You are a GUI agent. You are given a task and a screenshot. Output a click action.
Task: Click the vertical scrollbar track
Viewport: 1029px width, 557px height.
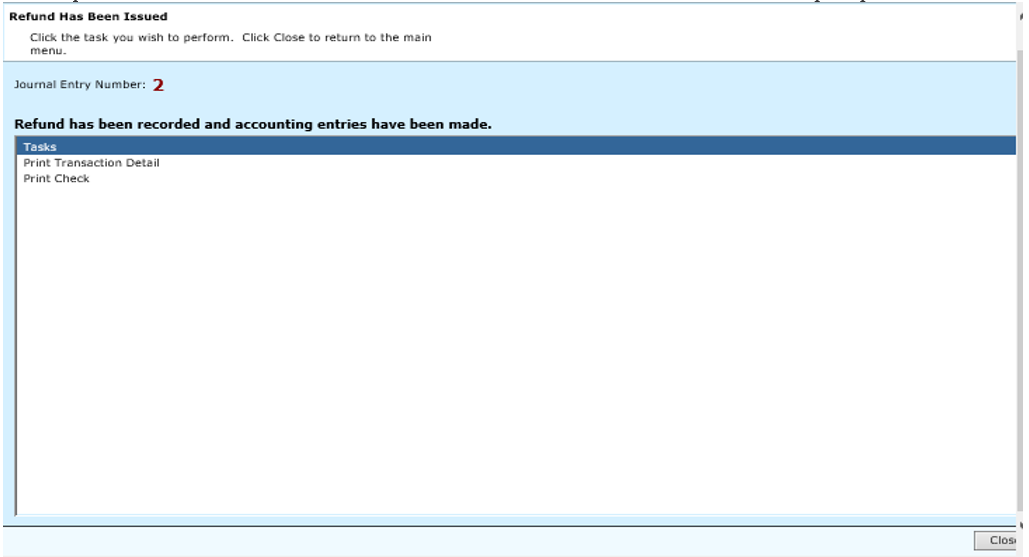1021,280
